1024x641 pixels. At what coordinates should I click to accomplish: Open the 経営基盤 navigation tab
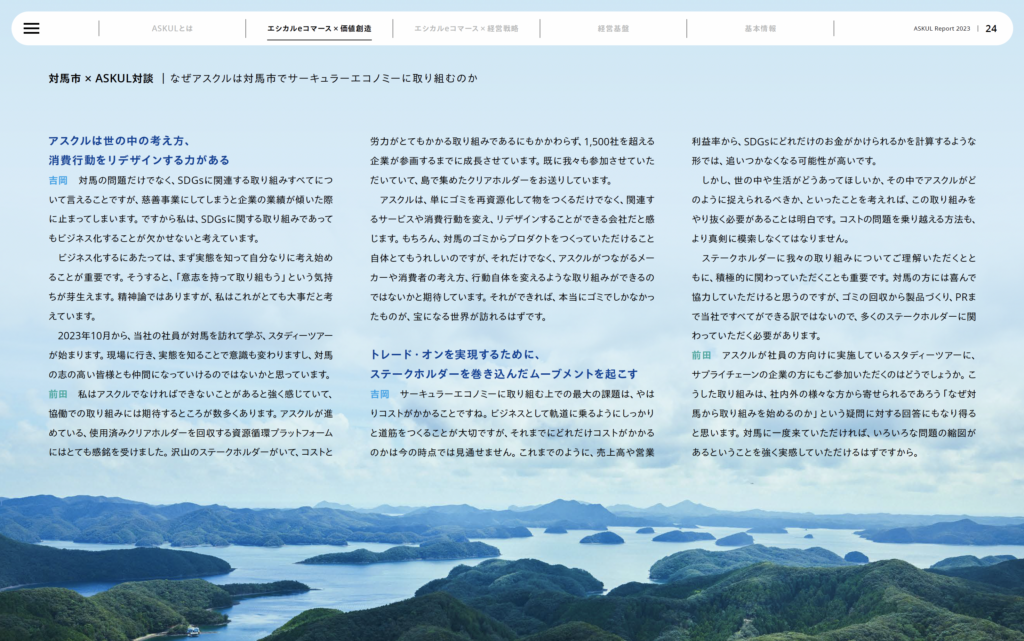point(613,29)
